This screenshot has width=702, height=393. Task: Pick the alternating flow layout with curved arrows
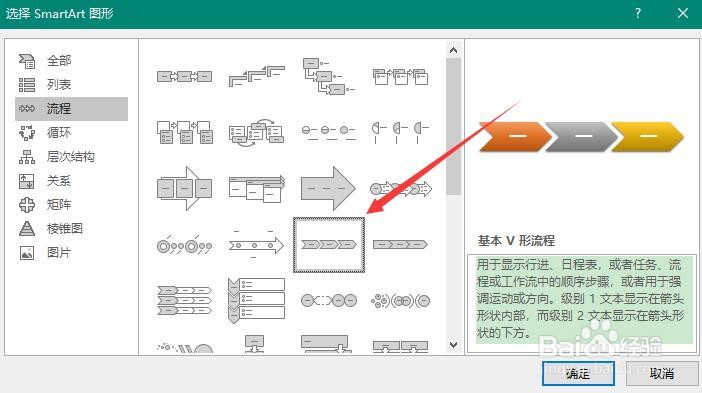pos(257,132)
